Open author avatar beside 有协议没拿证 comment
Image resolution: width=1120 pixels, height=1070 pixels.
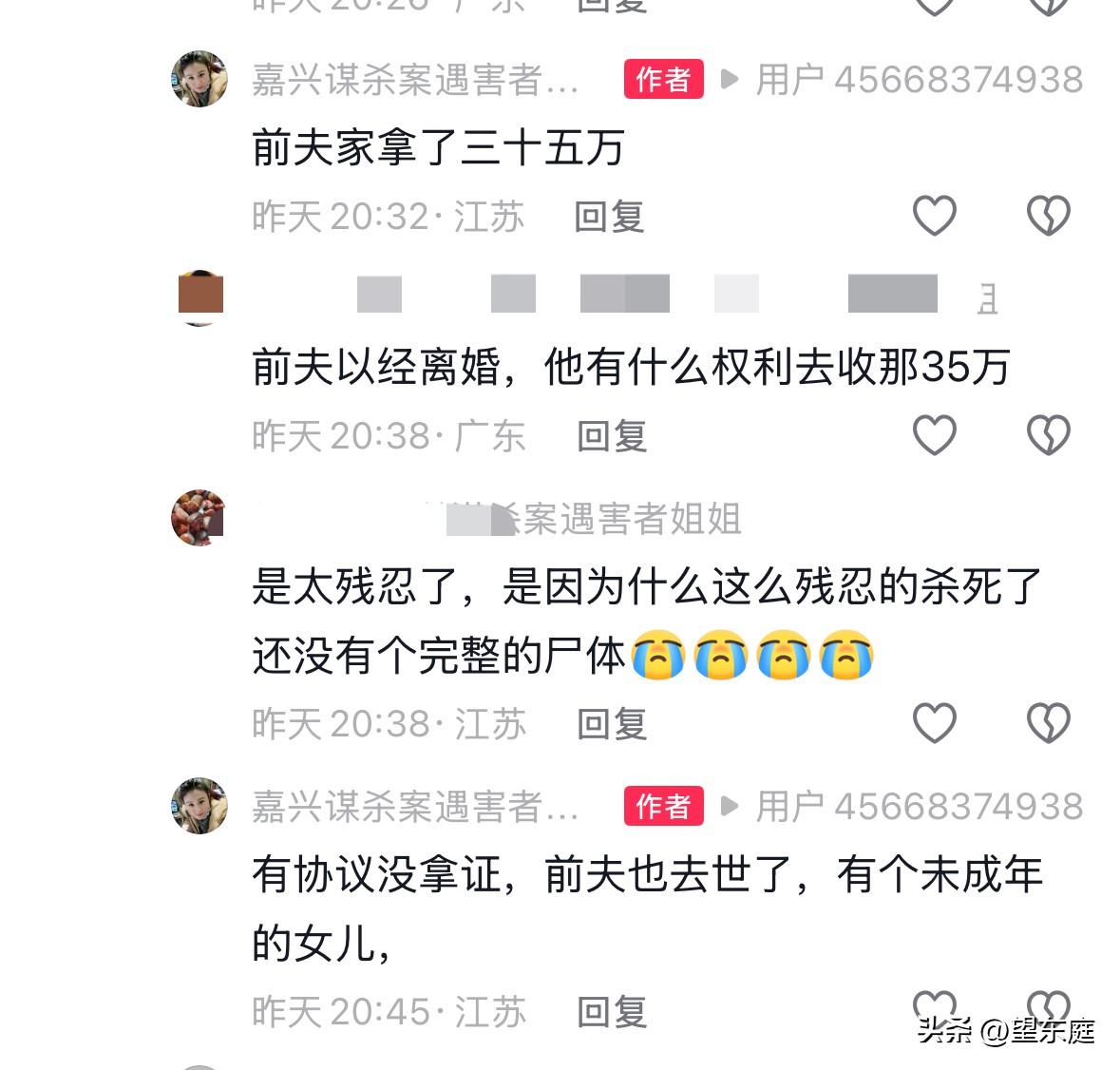click(199, 806)
